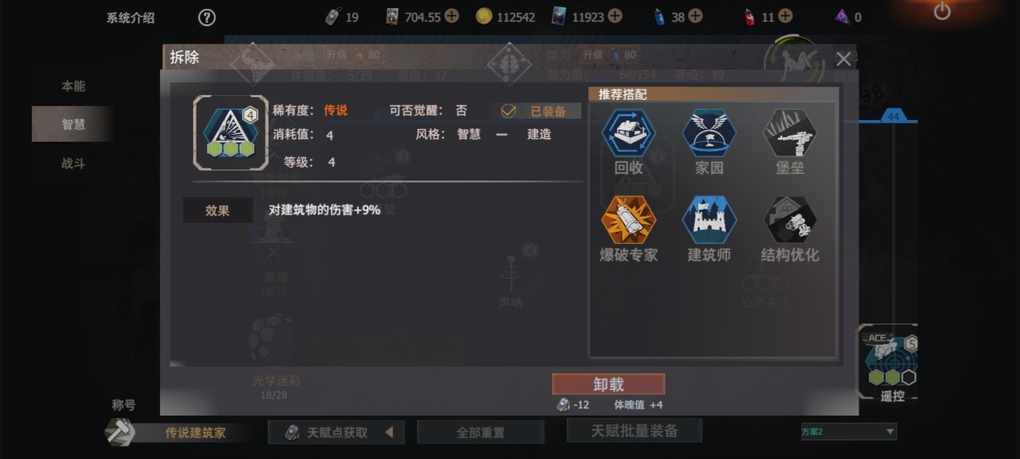Open the help question mark icon
The width and height of the screenshot is (1020, 459).
tap(207, 18)
